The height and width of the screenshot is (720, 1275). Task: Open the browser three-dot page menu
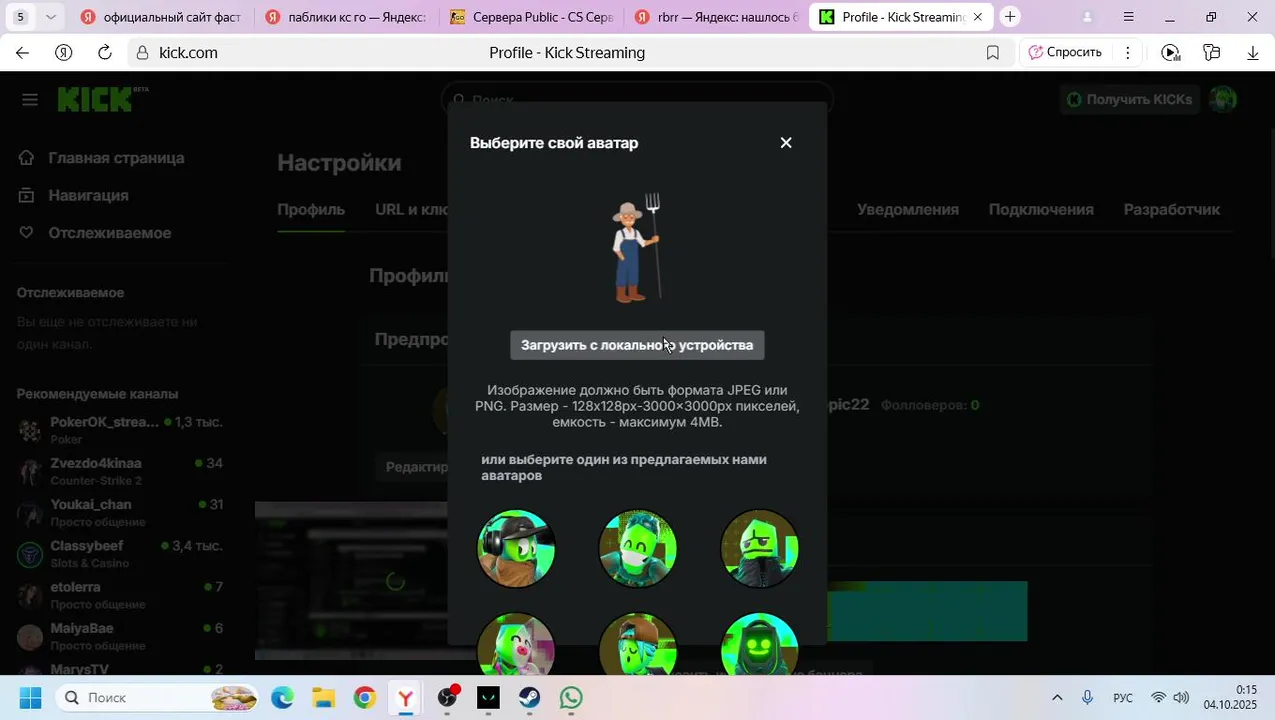pos(1127,53)
